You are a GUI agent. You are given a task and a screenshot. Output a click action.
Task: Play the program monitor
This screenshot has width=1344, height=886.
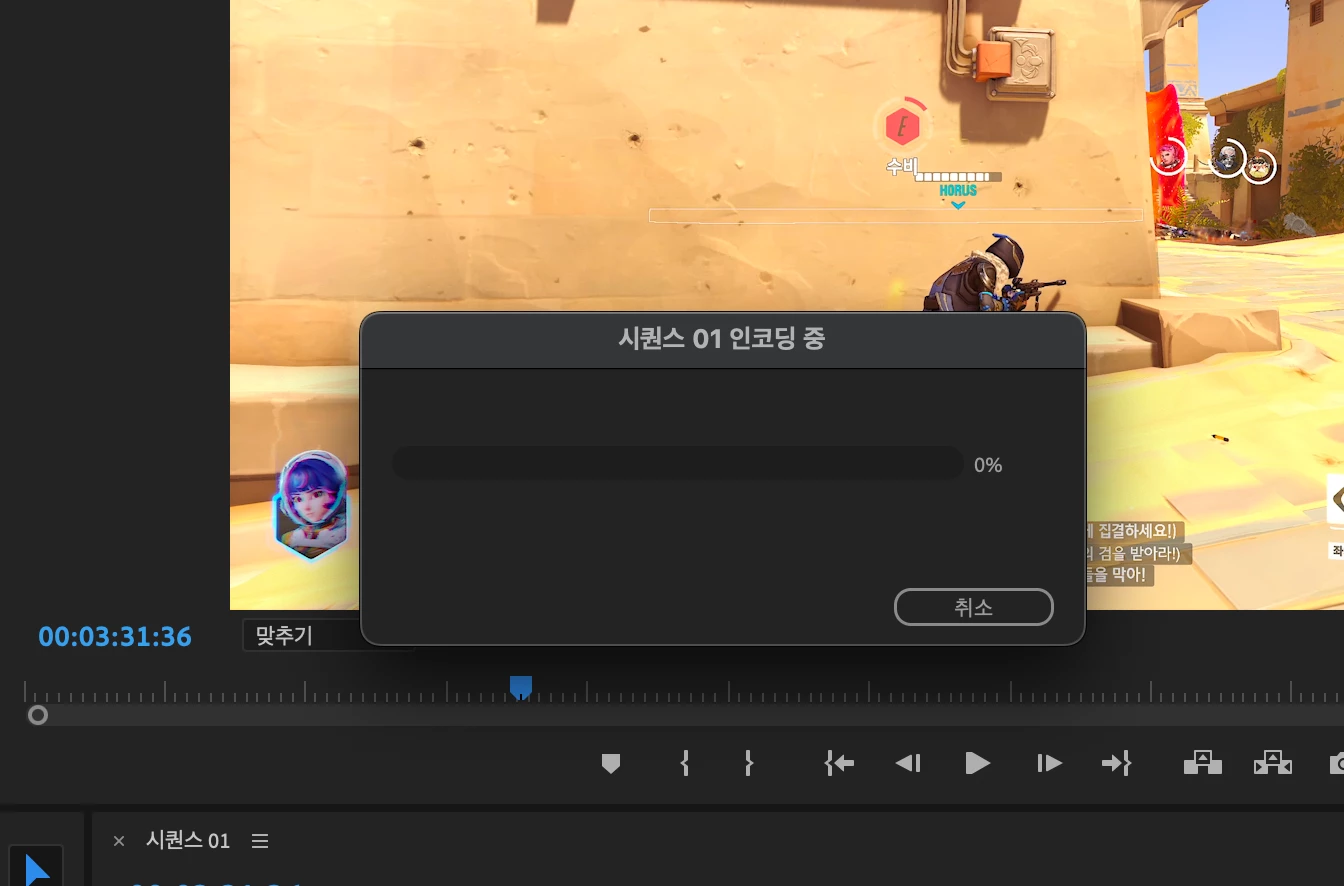pos(977,764)
